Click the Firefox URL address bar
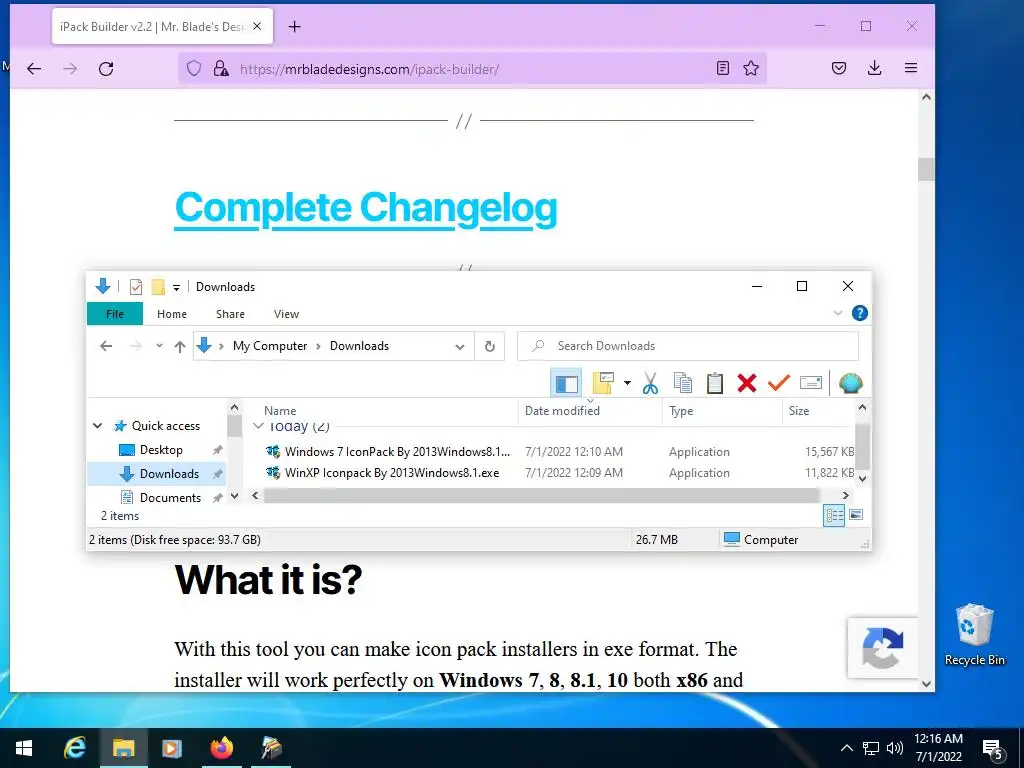1024x768 pixels. (x=473, y=69)
